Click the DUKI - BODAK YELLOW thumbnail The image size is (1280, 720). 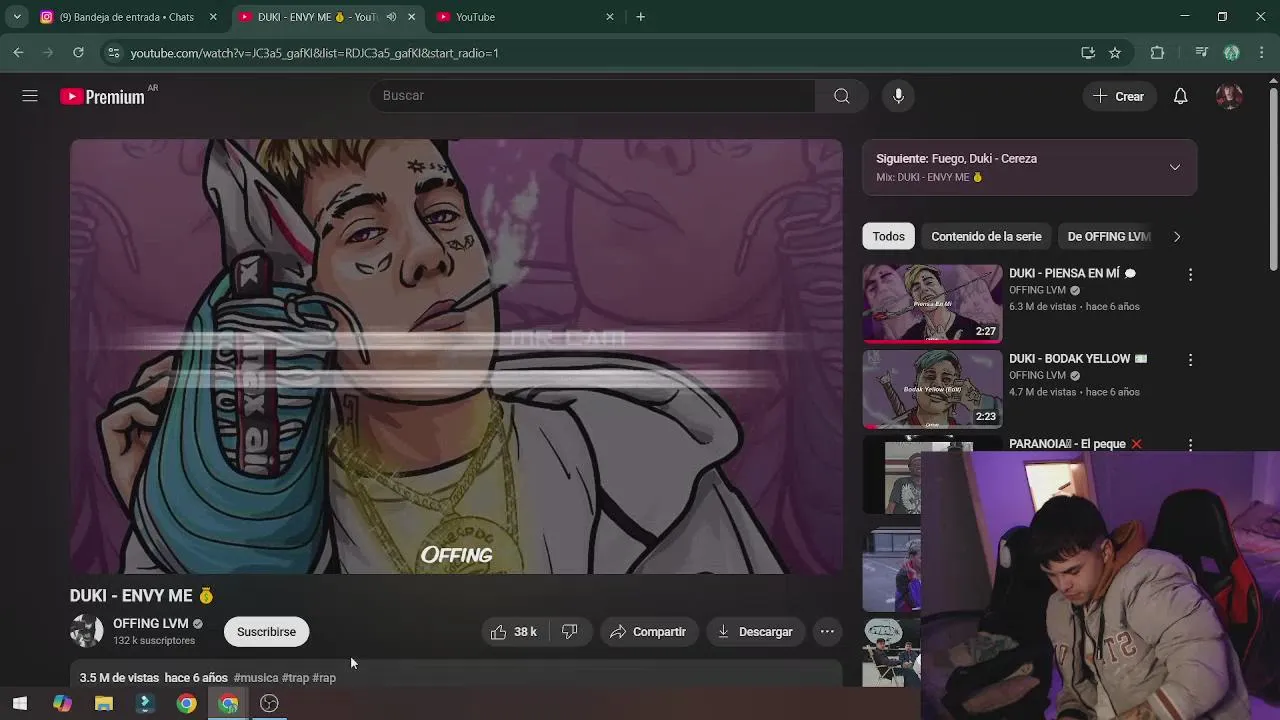pos(932,389)
